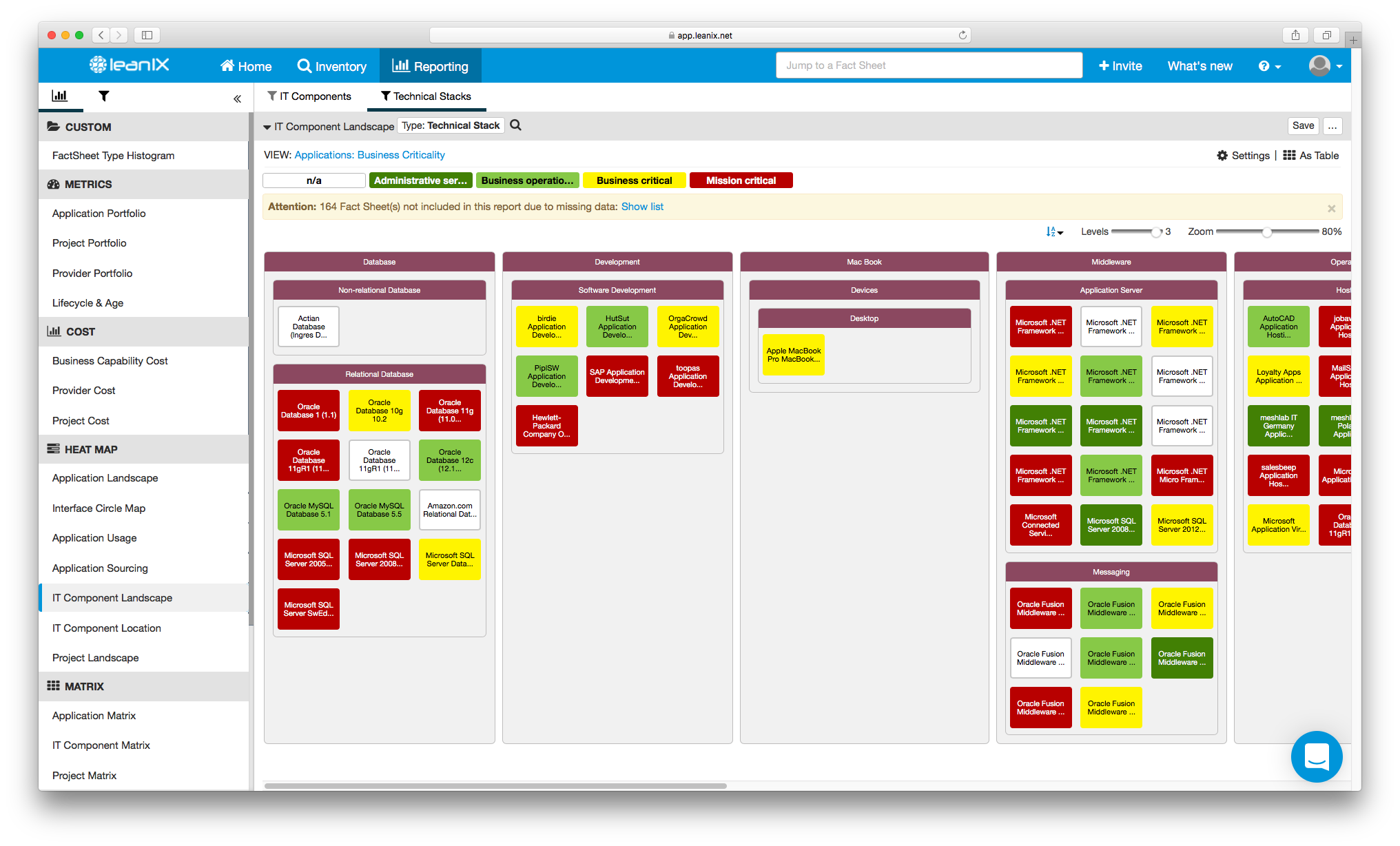The height and width of the screenshot is (846, 1400).
Task: Click the browser share icon
Action: pos(1295,35)
